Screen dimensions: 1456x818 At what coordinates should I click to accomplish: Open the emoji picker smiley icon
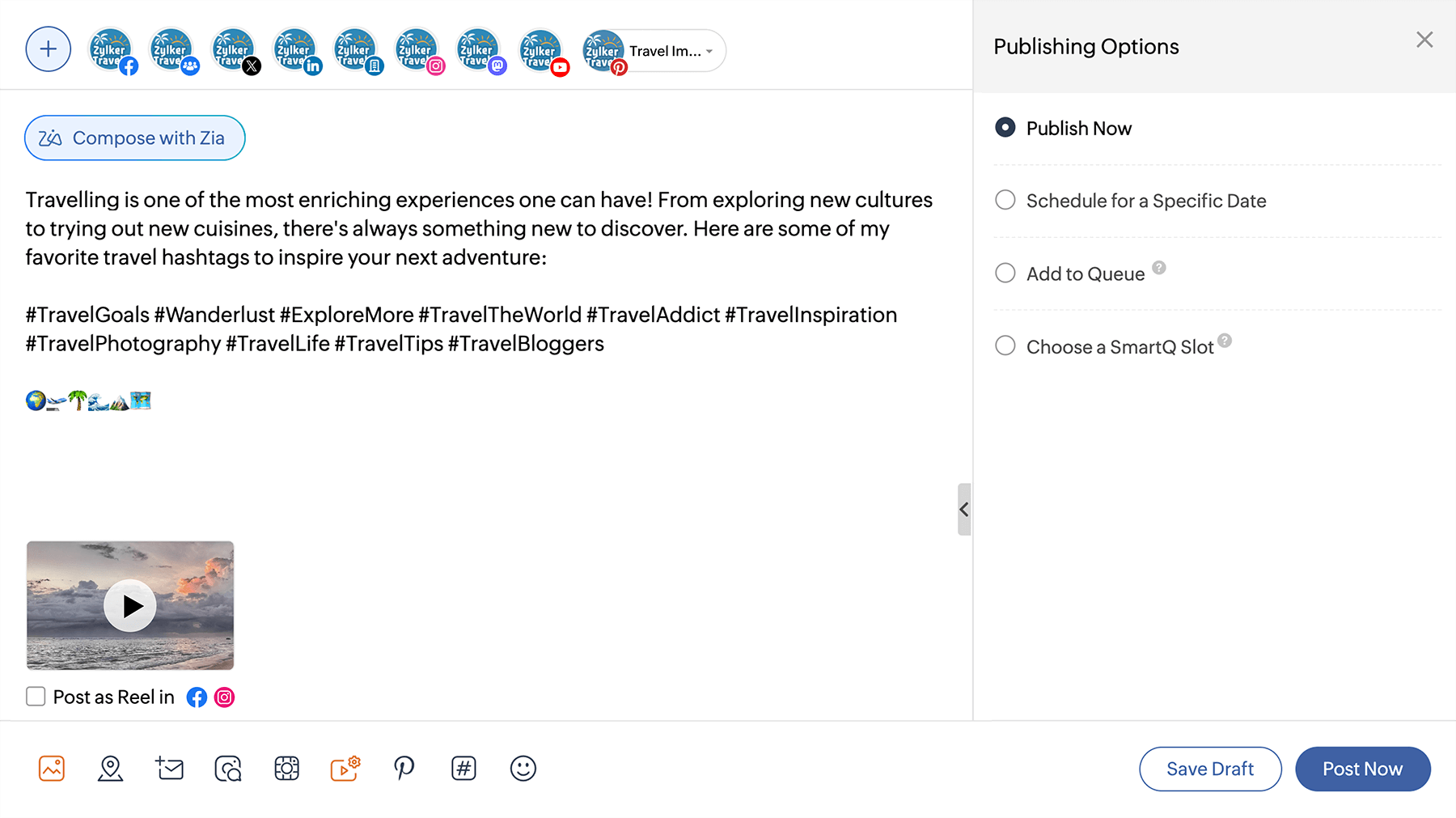pos(523,769)
